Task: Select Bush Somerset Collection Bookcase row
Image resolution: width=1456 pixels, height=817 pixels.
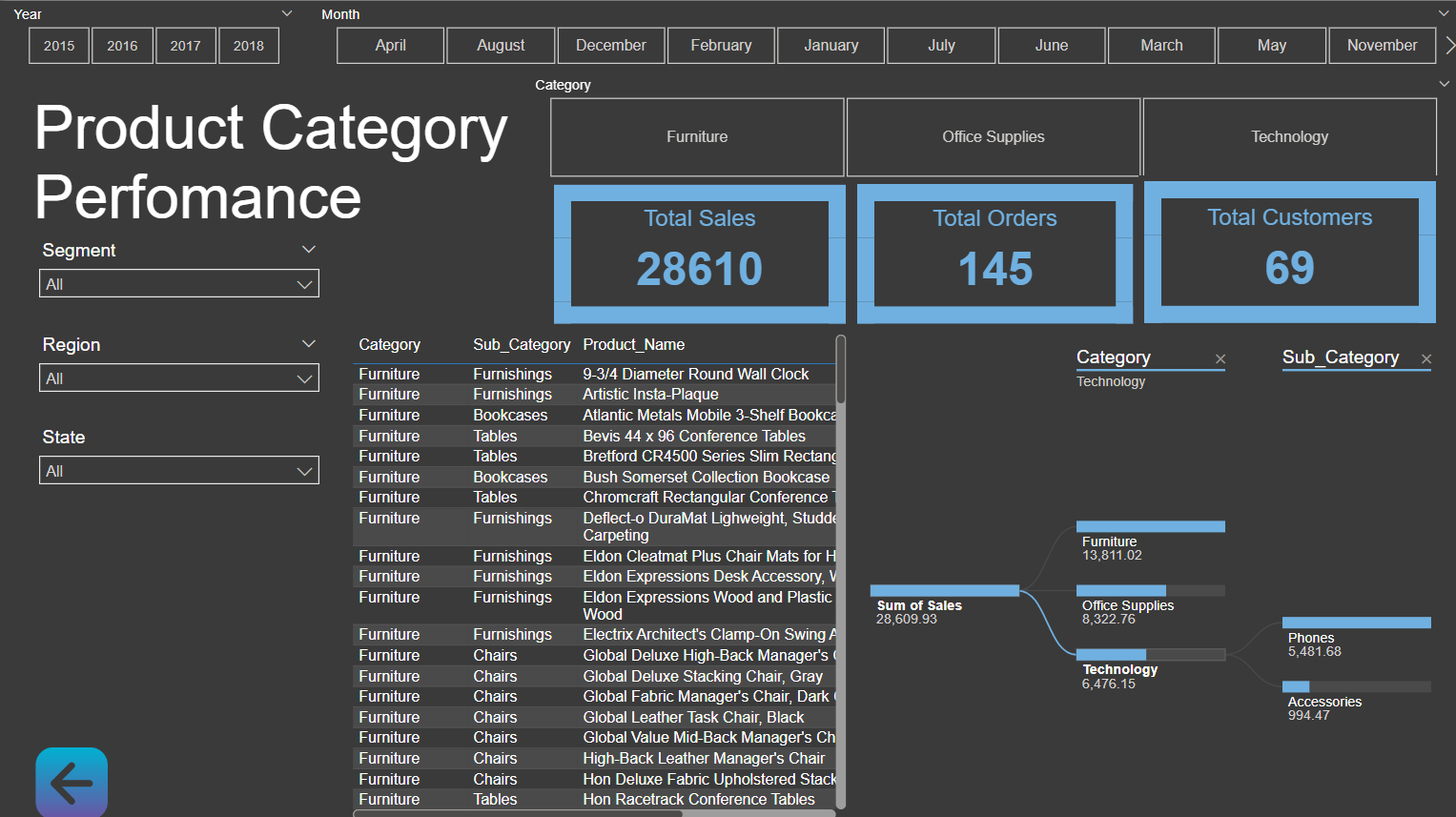Action: click(x=594, y=477)
